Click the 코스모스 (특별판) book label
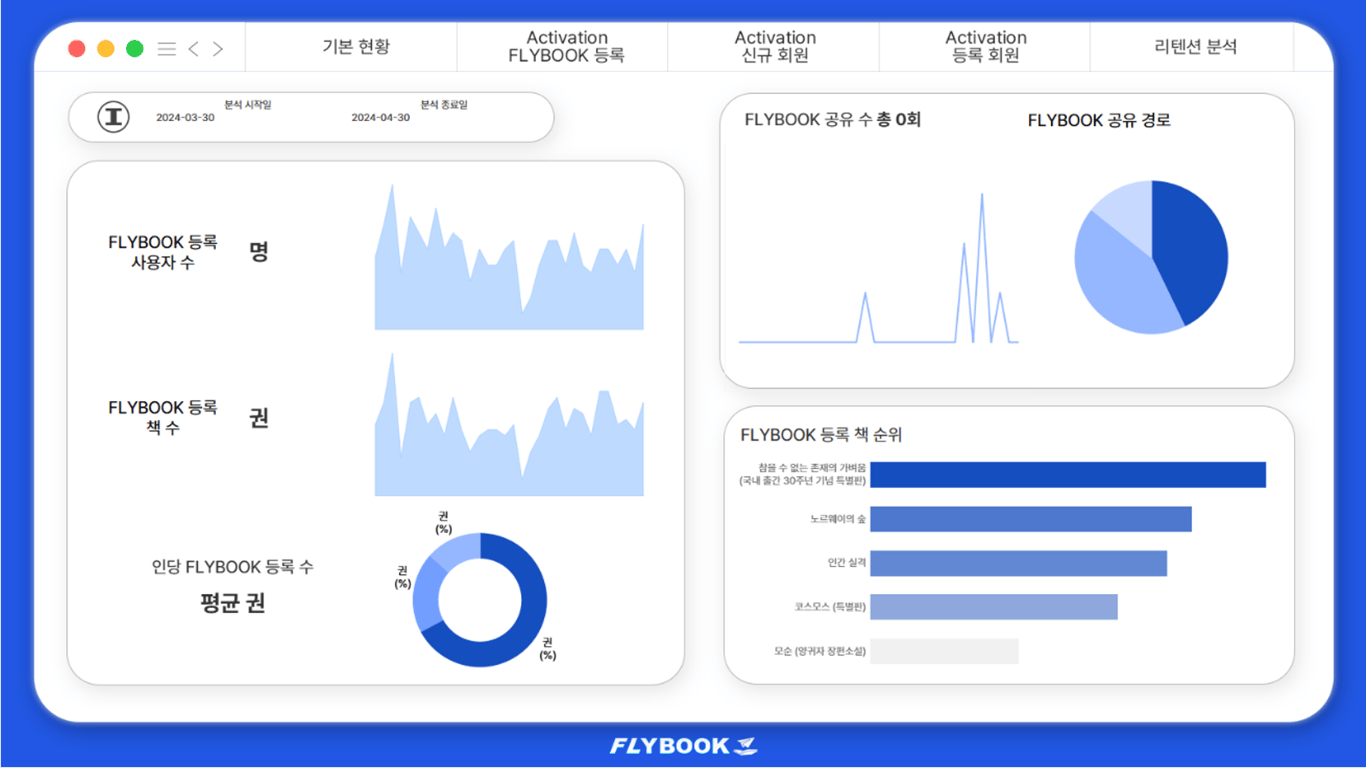Image resolution: width=1366 pixels, height=768 pixels. pyautogui.click(x=830, y=607)
